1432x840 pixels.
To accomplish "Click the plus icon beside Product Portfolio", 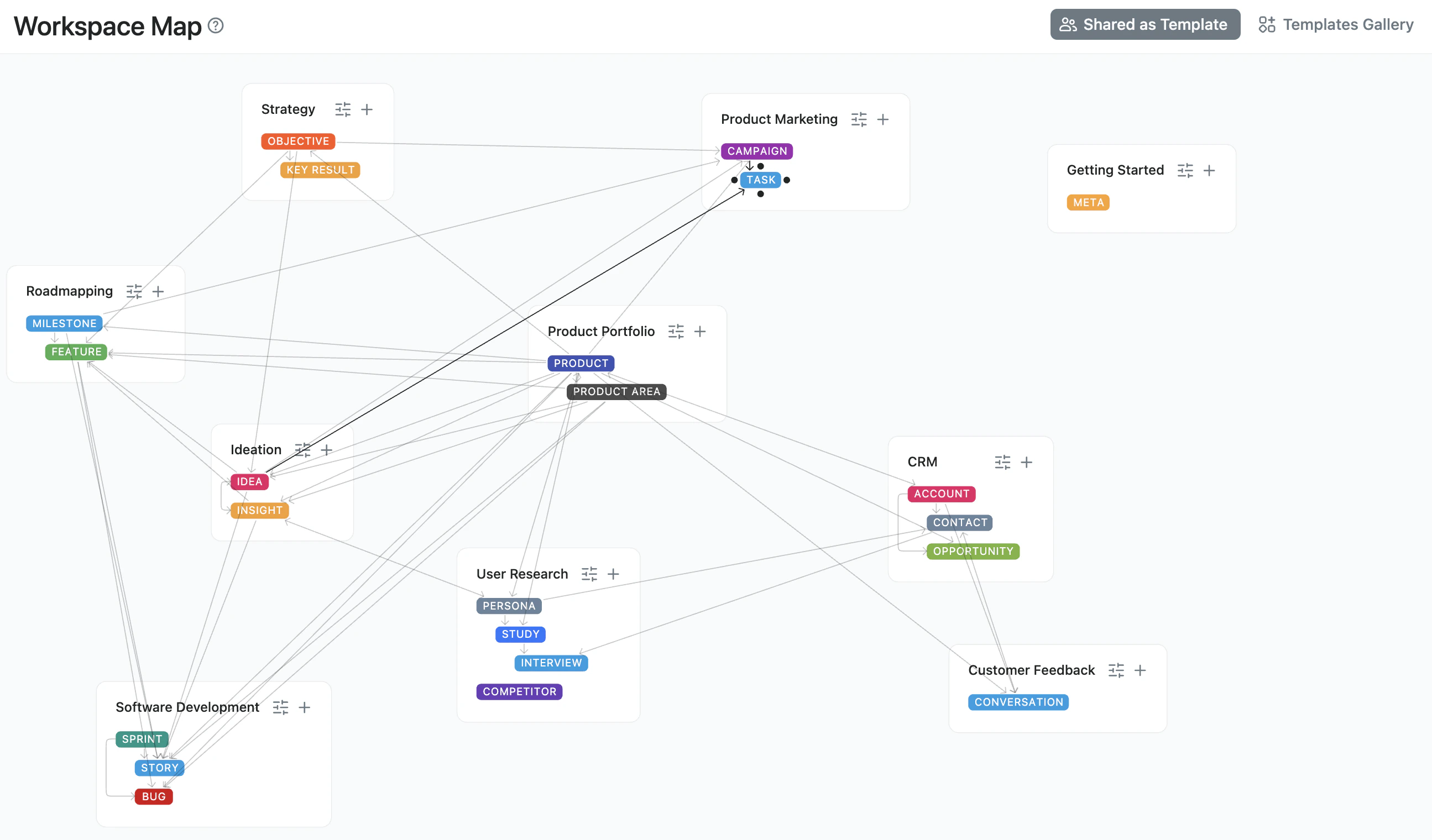I will pyautogui.click(x=700, y=331).
